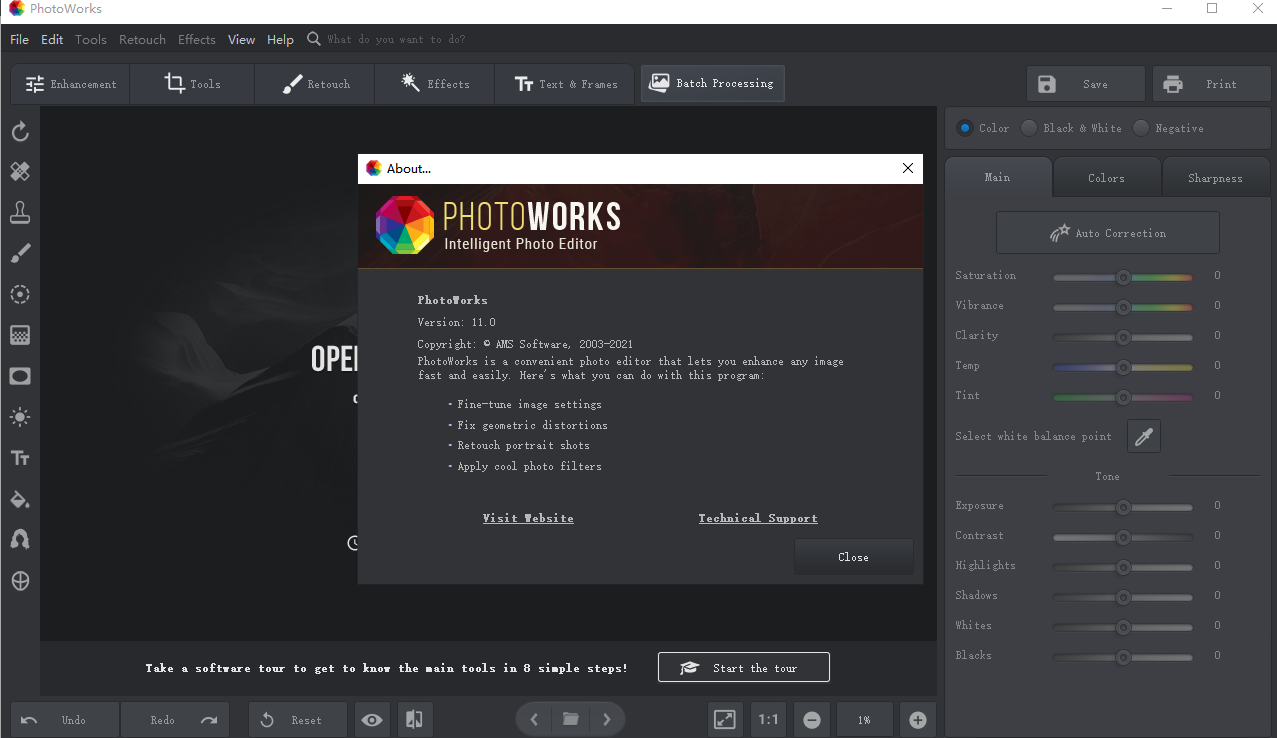Choose the adjustment brush tool in sidebar
The height and width of the screenshot is (738, 1277).
coord(20,253)
